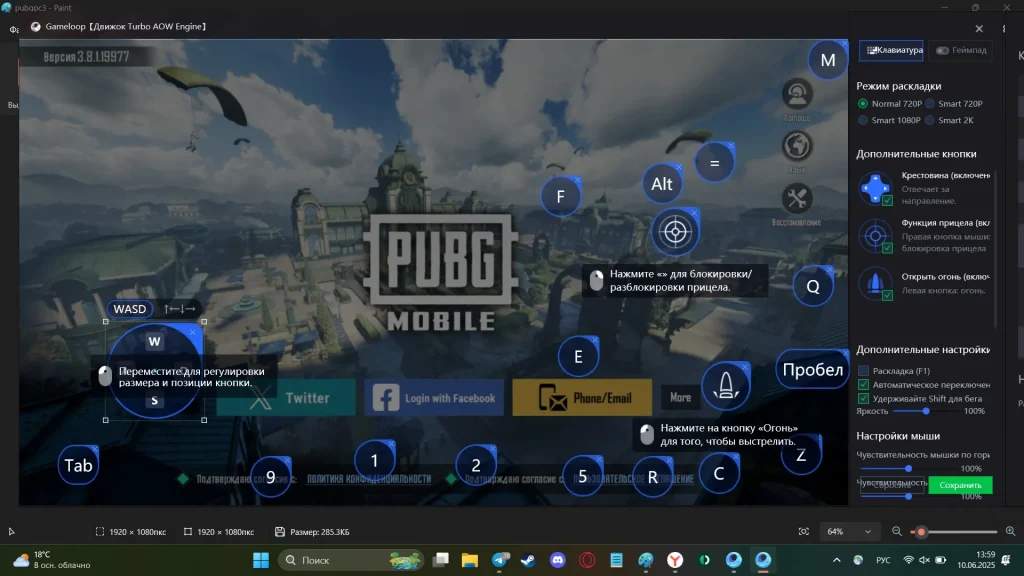Click the Крестовина D-pad icon

[875, 188]
